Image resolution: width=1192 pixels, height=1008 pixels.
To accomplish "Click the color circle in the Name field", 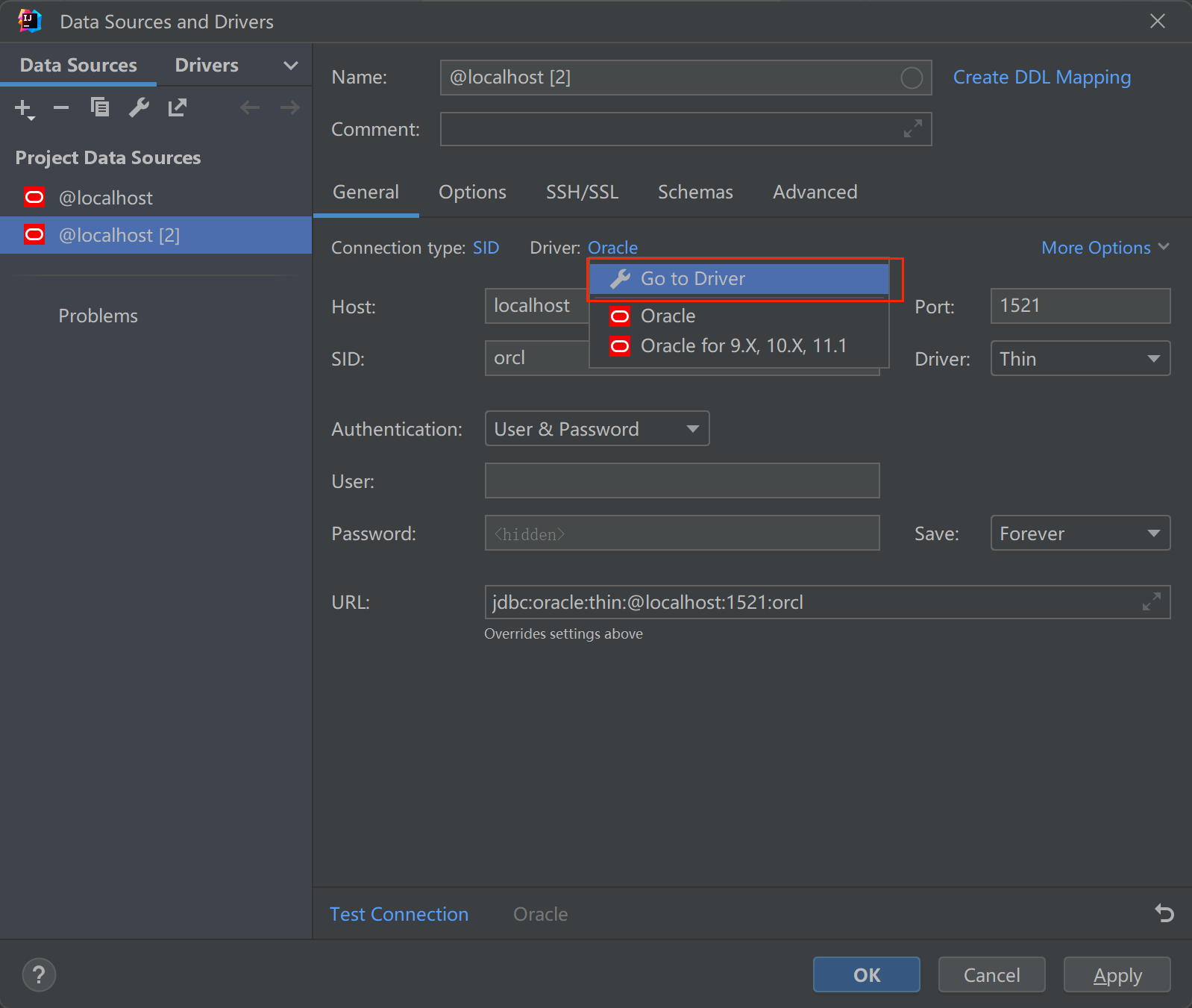I will [912, 78].
